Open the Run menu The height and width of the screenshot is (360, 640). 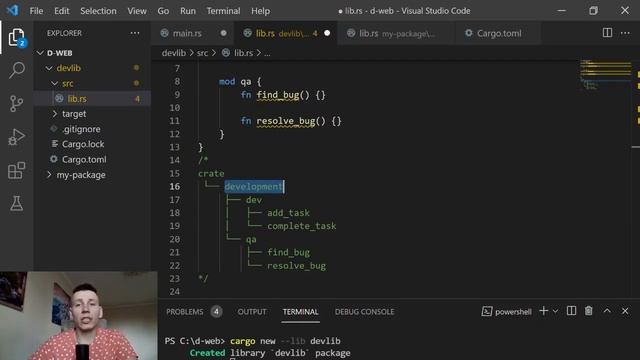(188, 11)
